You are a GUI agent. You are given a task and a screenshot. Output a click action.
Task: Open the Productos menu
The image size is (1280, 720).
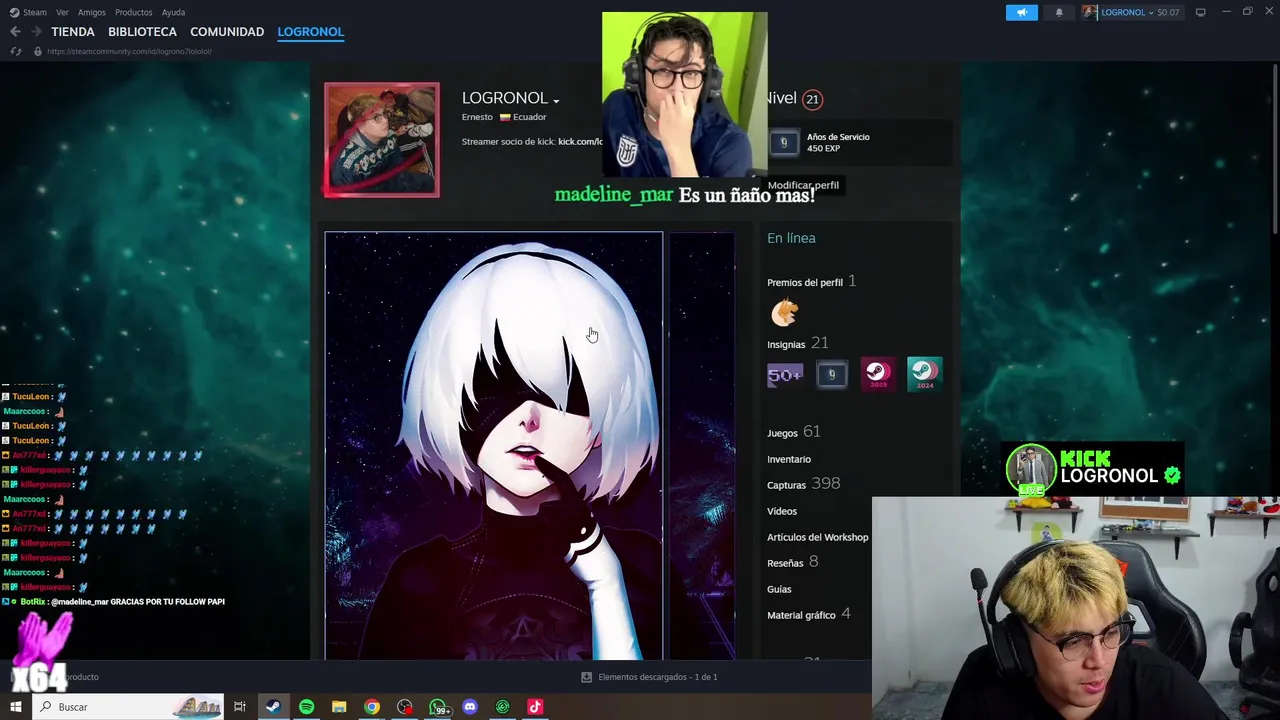[x=134, y=12]
